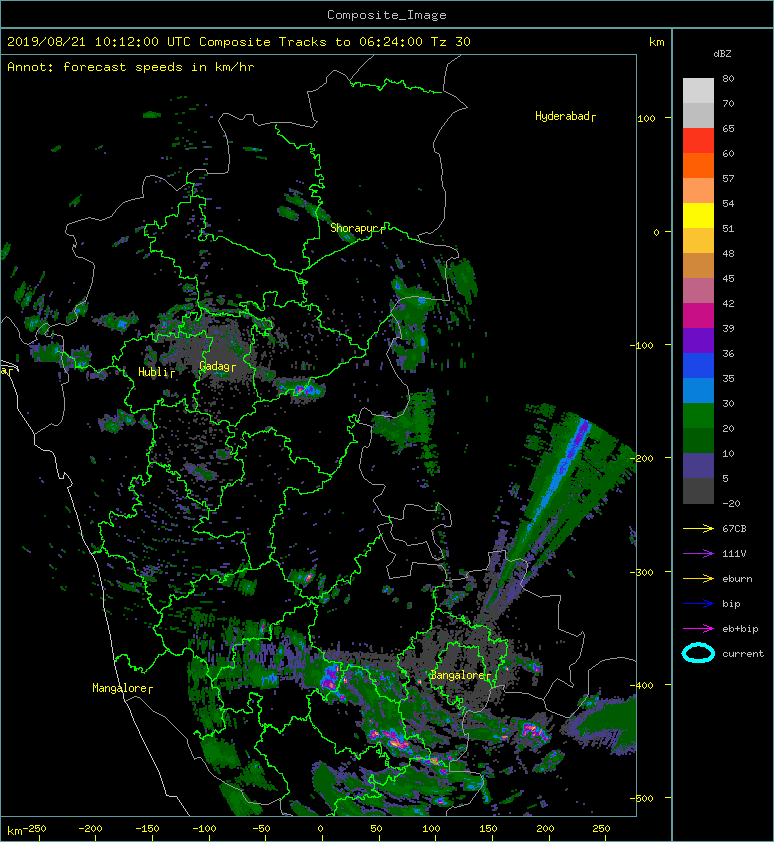This screenshot has width=774, height=842.
Task: Click the dBZ scale heading
Action: pyautogui.click(x=722, y=54)
